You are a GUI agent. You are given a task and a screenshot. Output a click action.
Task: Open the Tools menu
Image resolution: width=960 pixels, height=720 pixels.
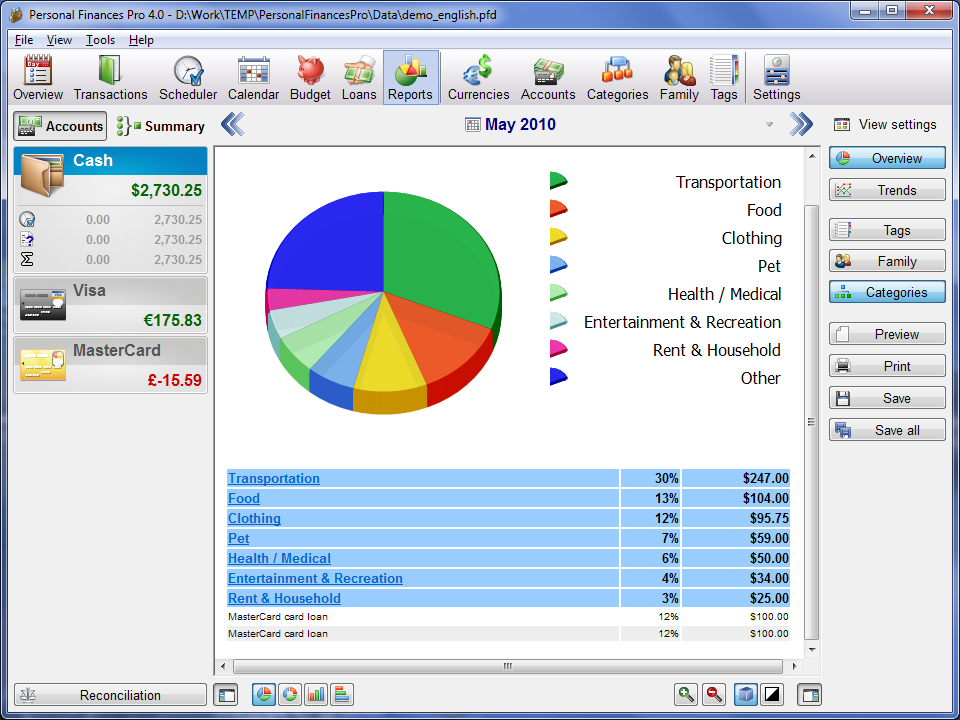[x=100, y=40]
